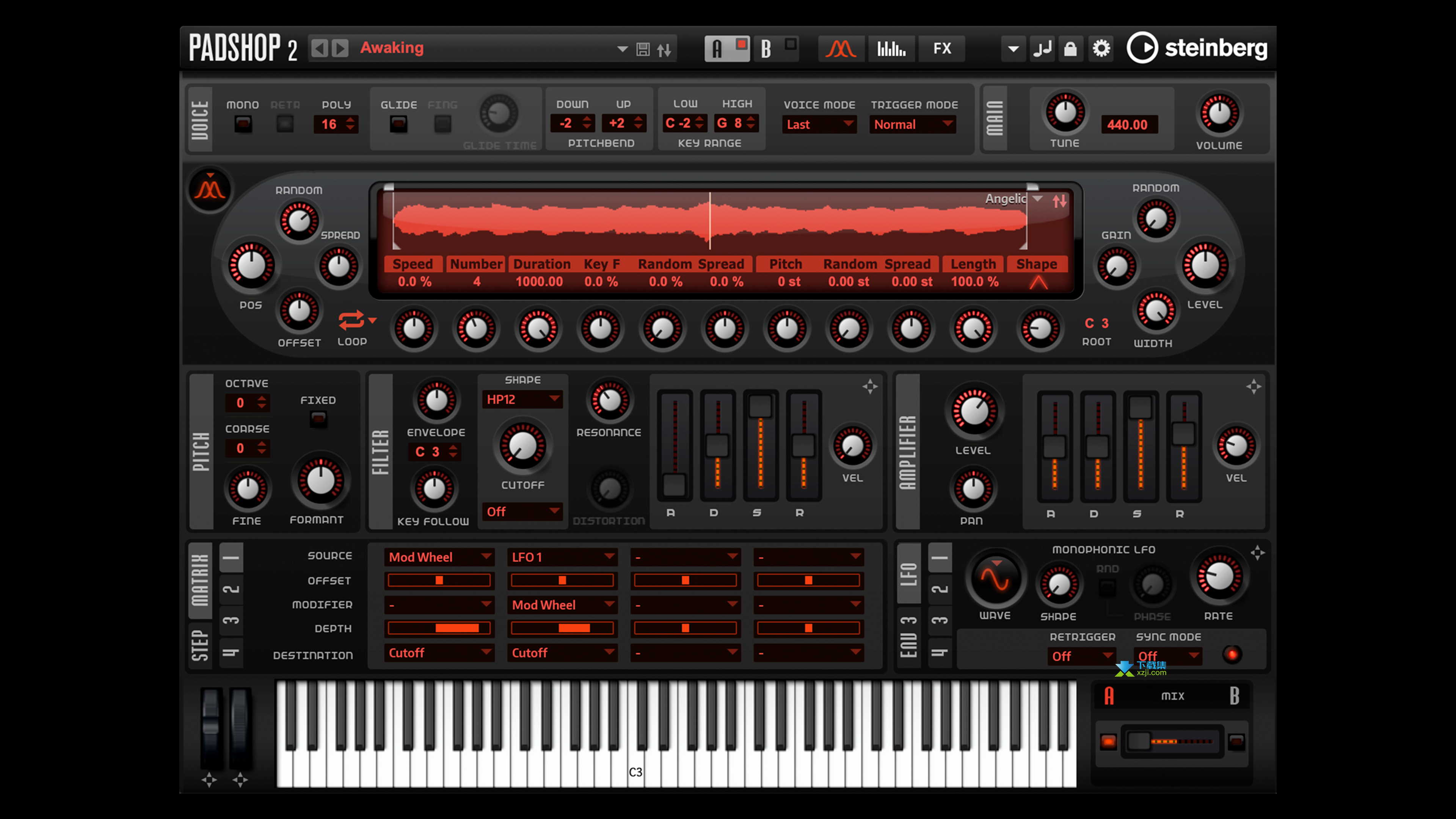Open filter shape HP12 dropdown
Image resolution: width=1456 pixels, height=819 pixels.
[522, 400]
